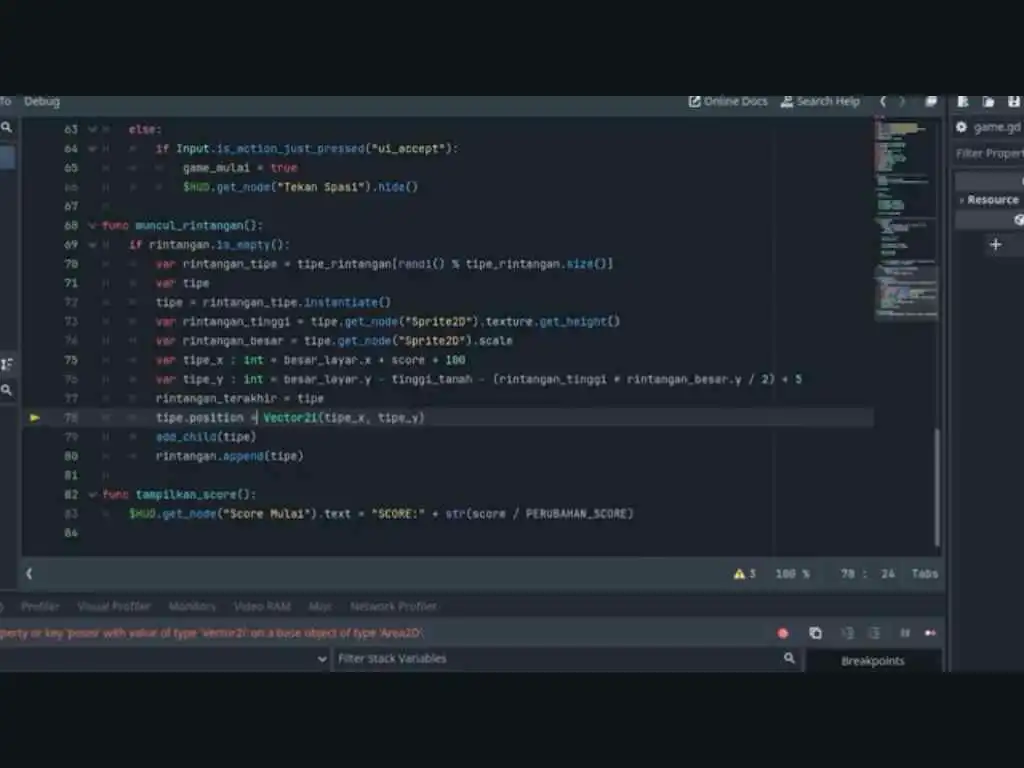Click code line tipe.position = Vector2i
Screen dimensions: 1024x768
(290, 417)
